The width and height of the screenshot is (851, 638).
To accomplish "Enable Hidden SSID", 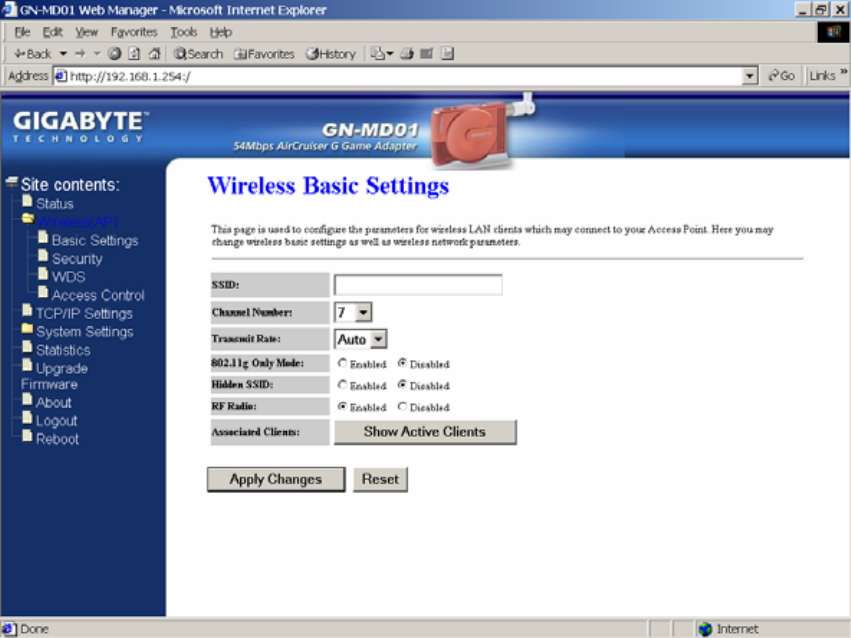I will point(342,385).
